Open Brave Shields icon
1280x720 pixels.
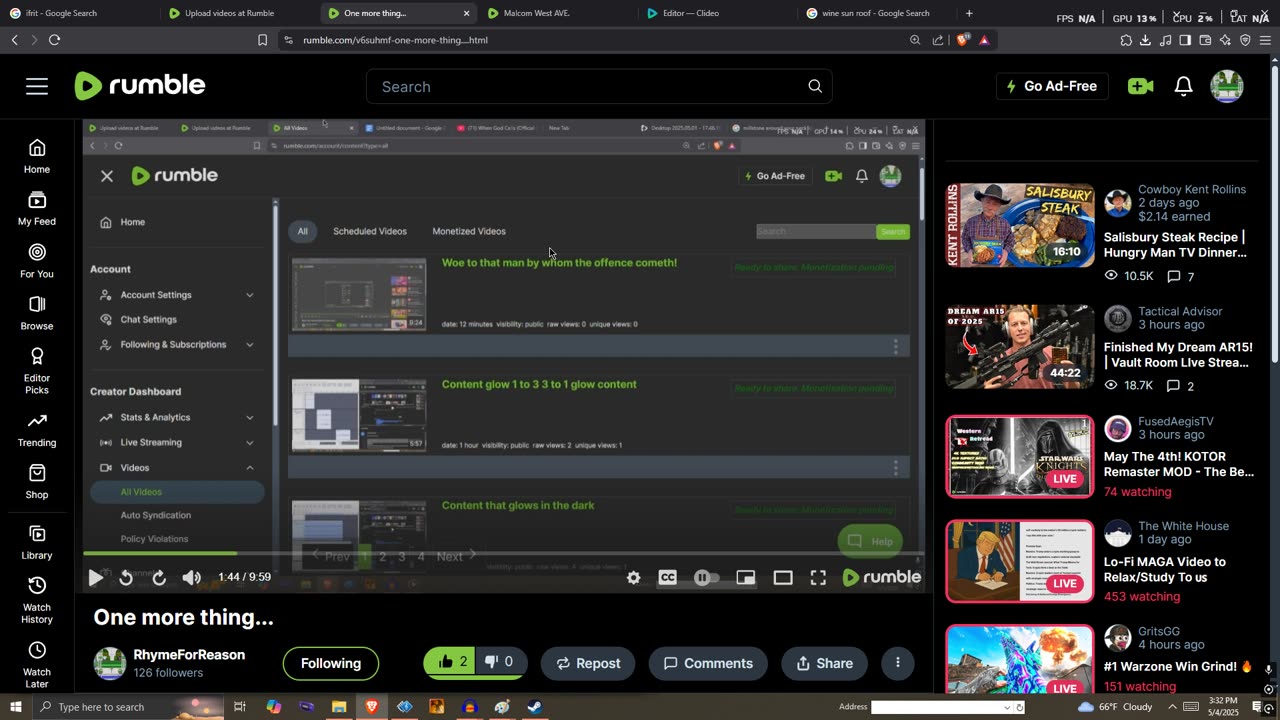point(962,40)
